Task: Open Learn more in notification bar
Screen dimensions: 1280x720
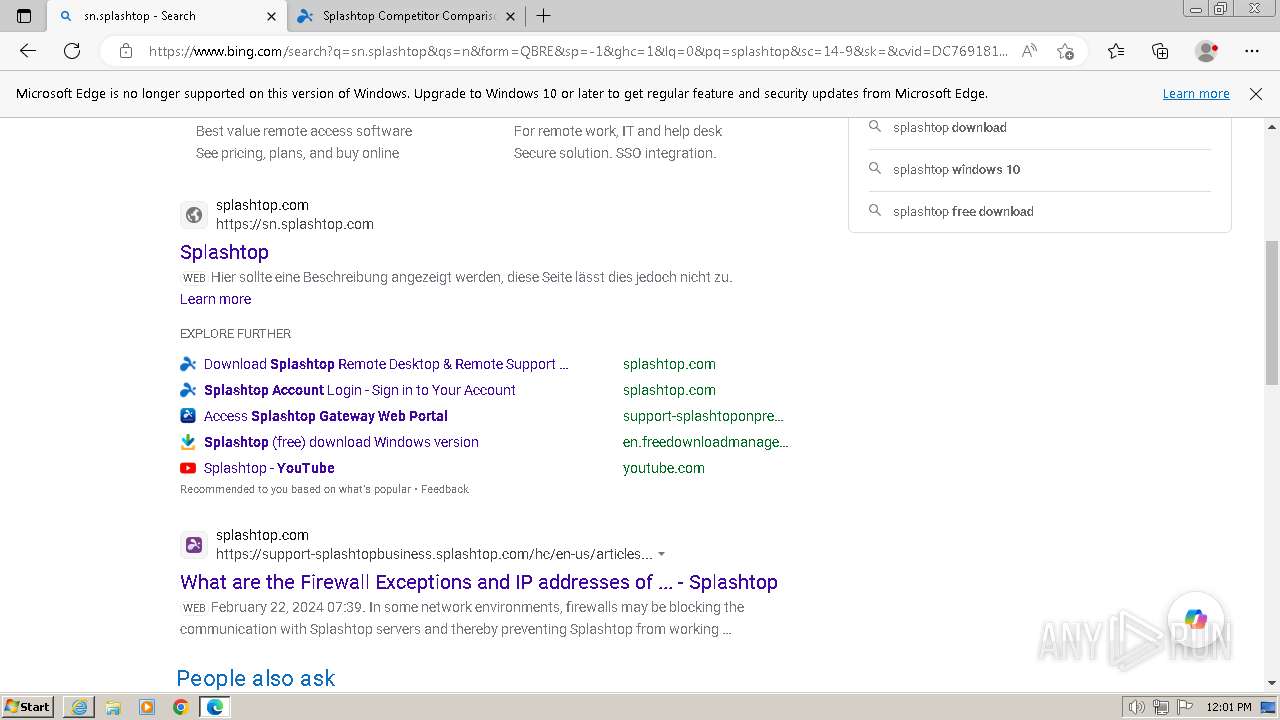Action: pyautogui.click(x=1196, y=94)
